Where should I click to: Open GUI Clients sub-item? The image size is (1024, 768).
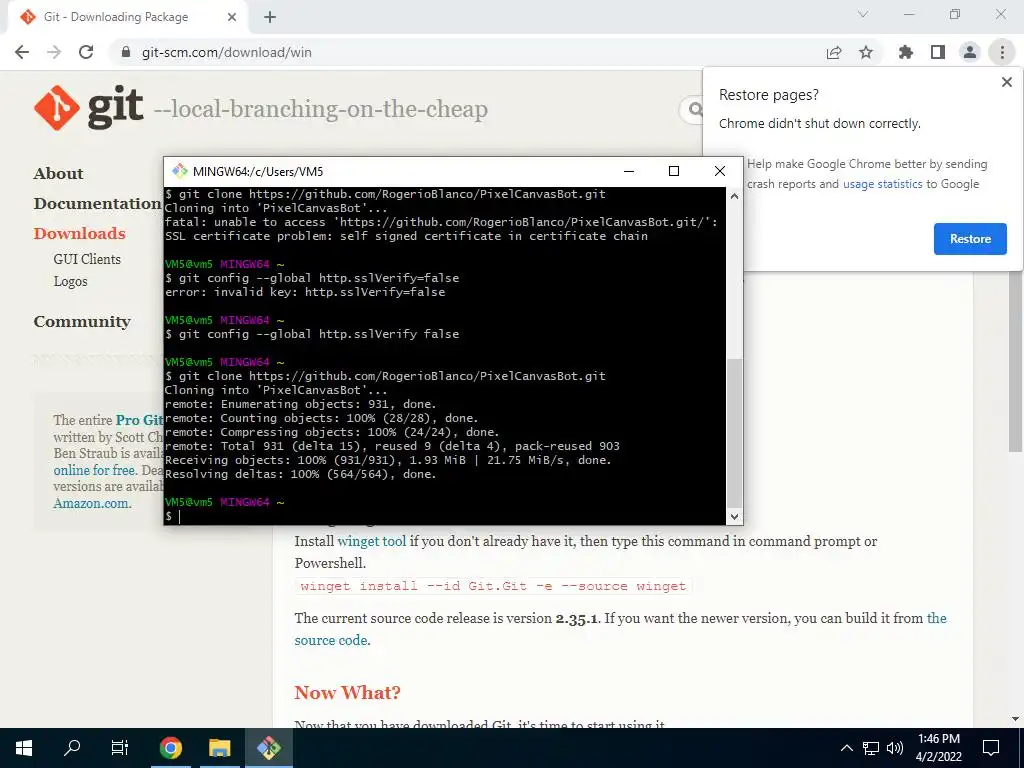[87, 259]
